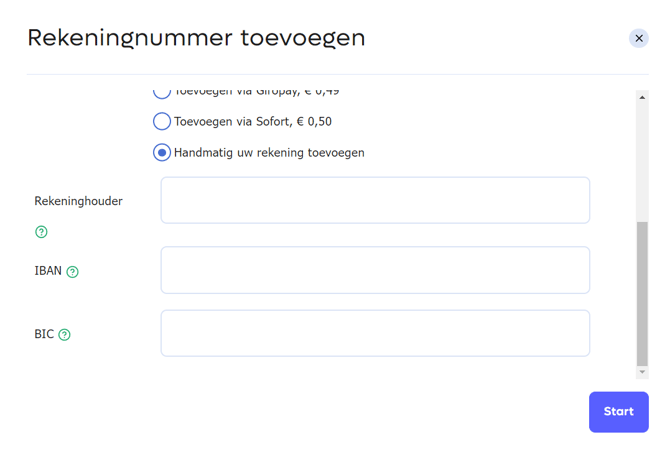Close the Rekeningnummer toevoegen dialog
The image size is (670, 455).
[x=638, y=38]
